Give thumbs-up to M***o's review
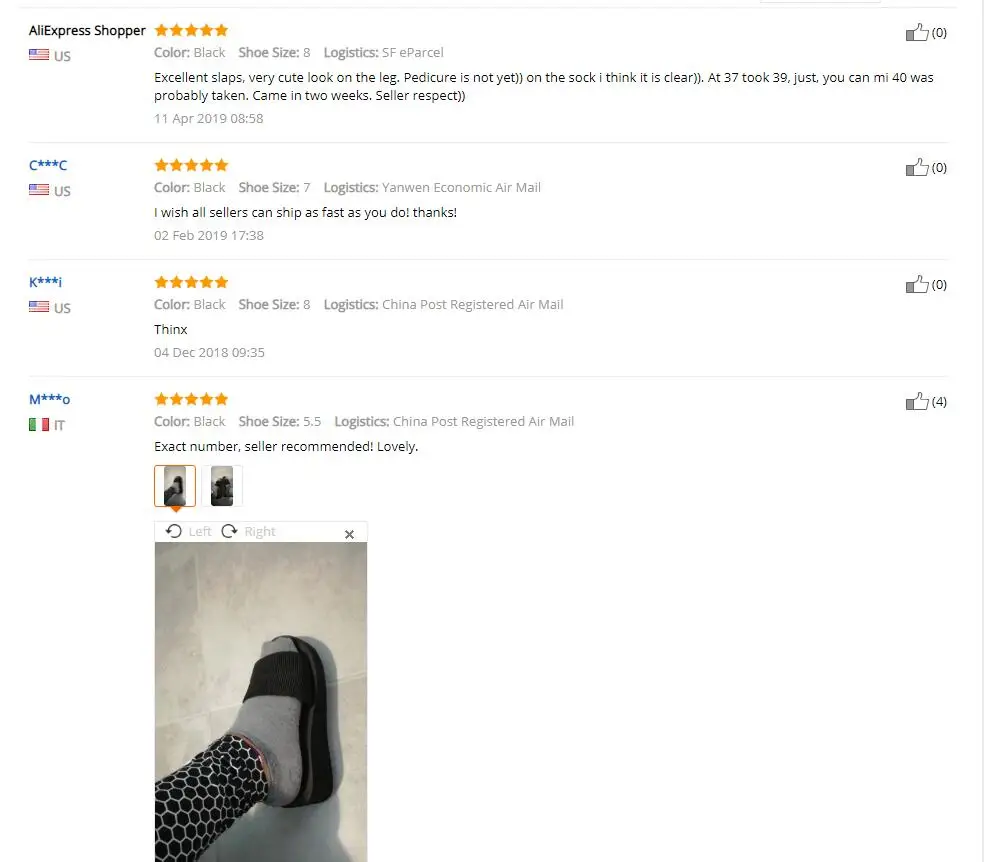Viewport: 984px width, 862px height. click(x=917, y=401)
